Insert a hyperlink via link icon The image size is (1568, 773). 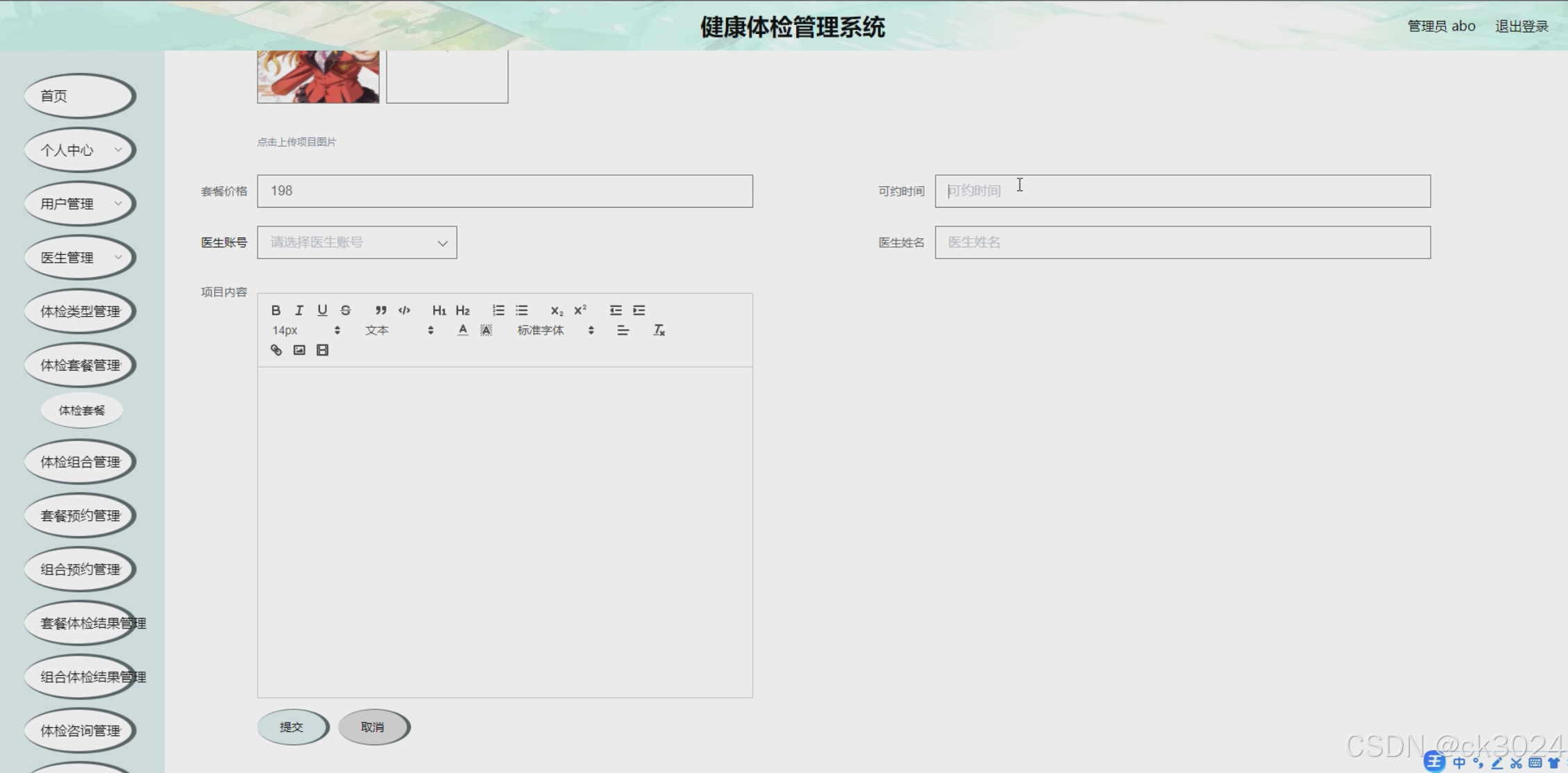pos(276,350)
